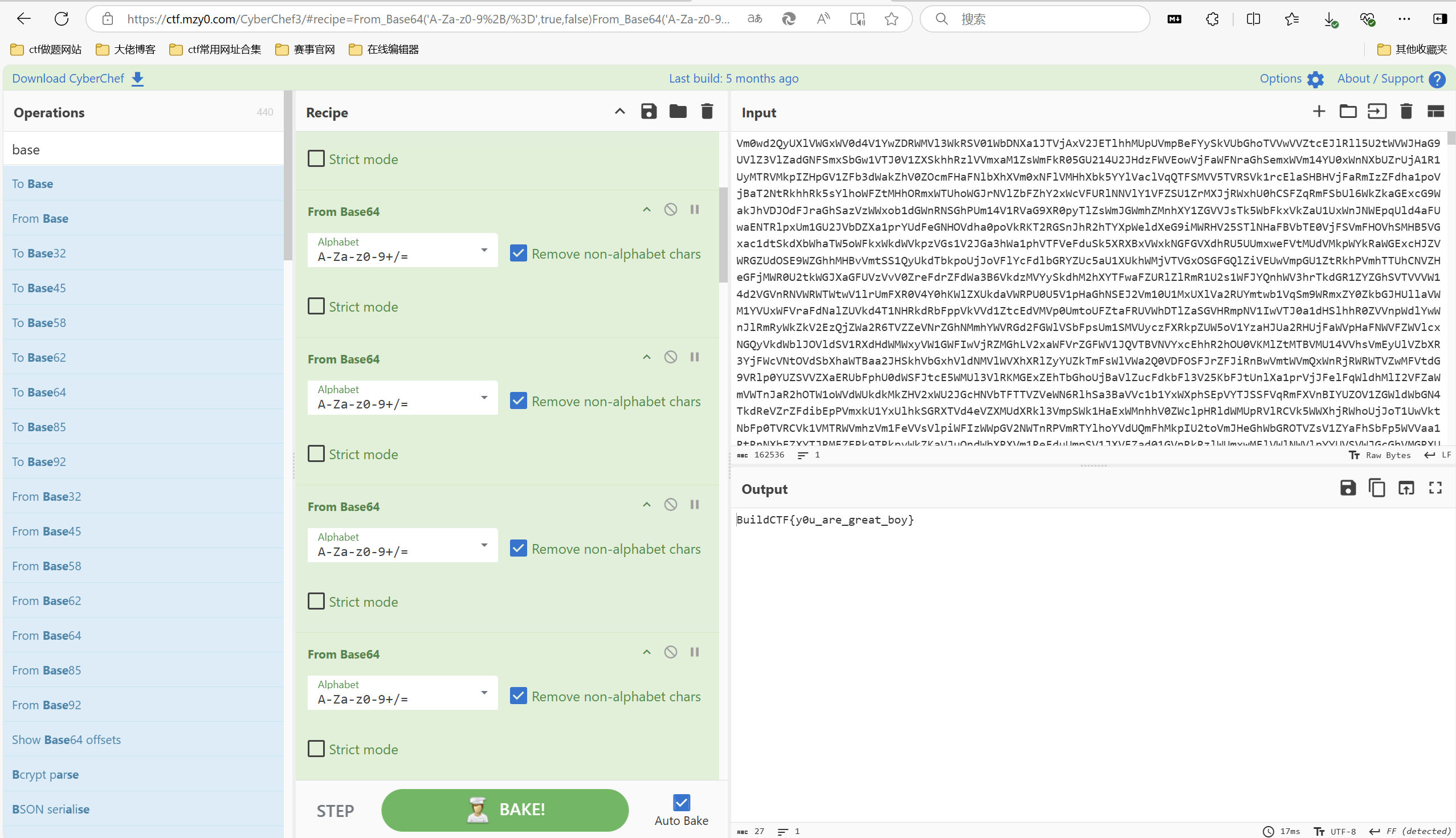The width and height of the screenshot is (1456, 838).
Task: Toggle topmost Strict mode checkbox
Action: [316, 158]
